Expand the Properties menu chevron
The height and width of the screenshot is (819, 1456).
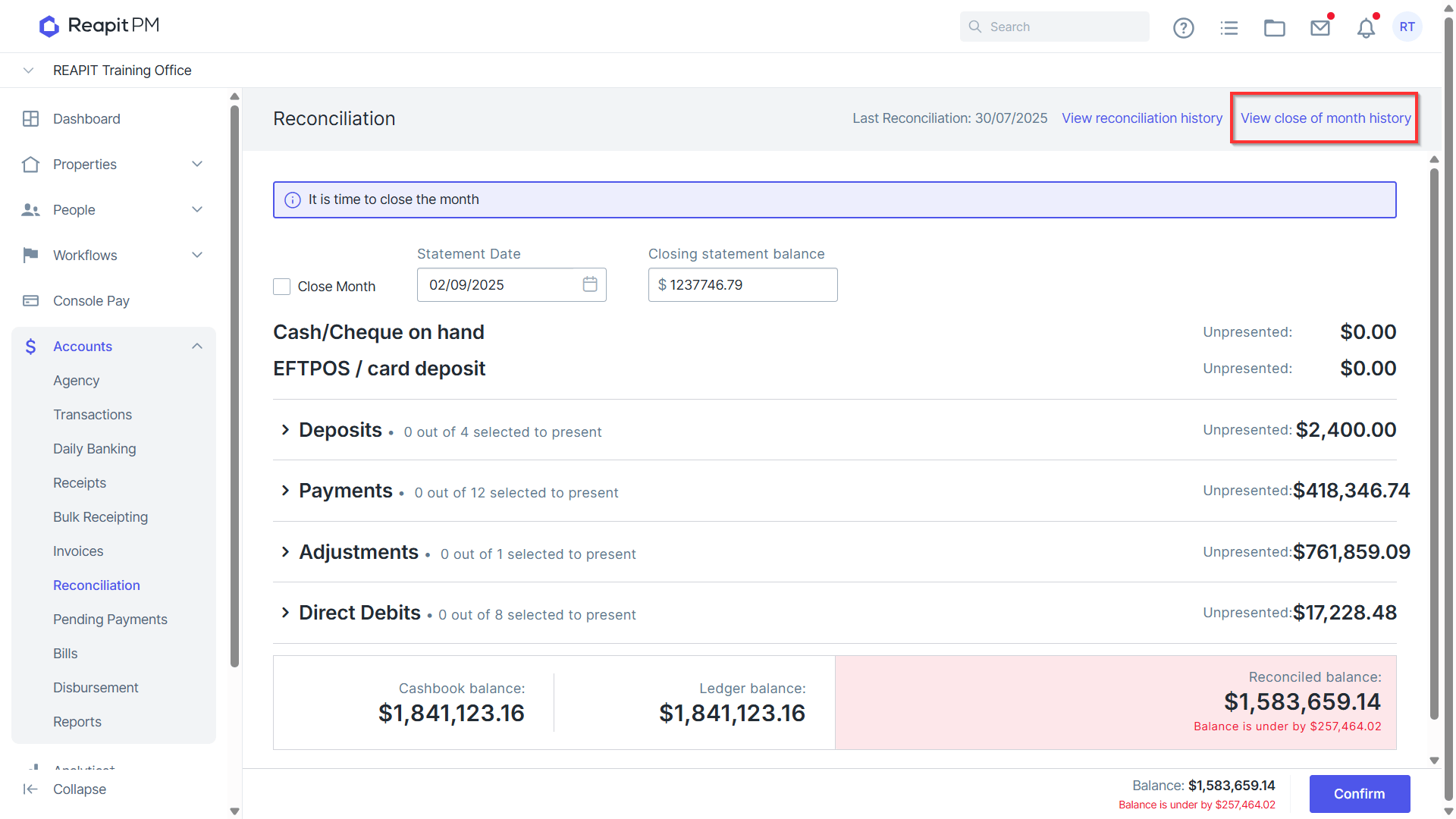click(x=197, y=165)
